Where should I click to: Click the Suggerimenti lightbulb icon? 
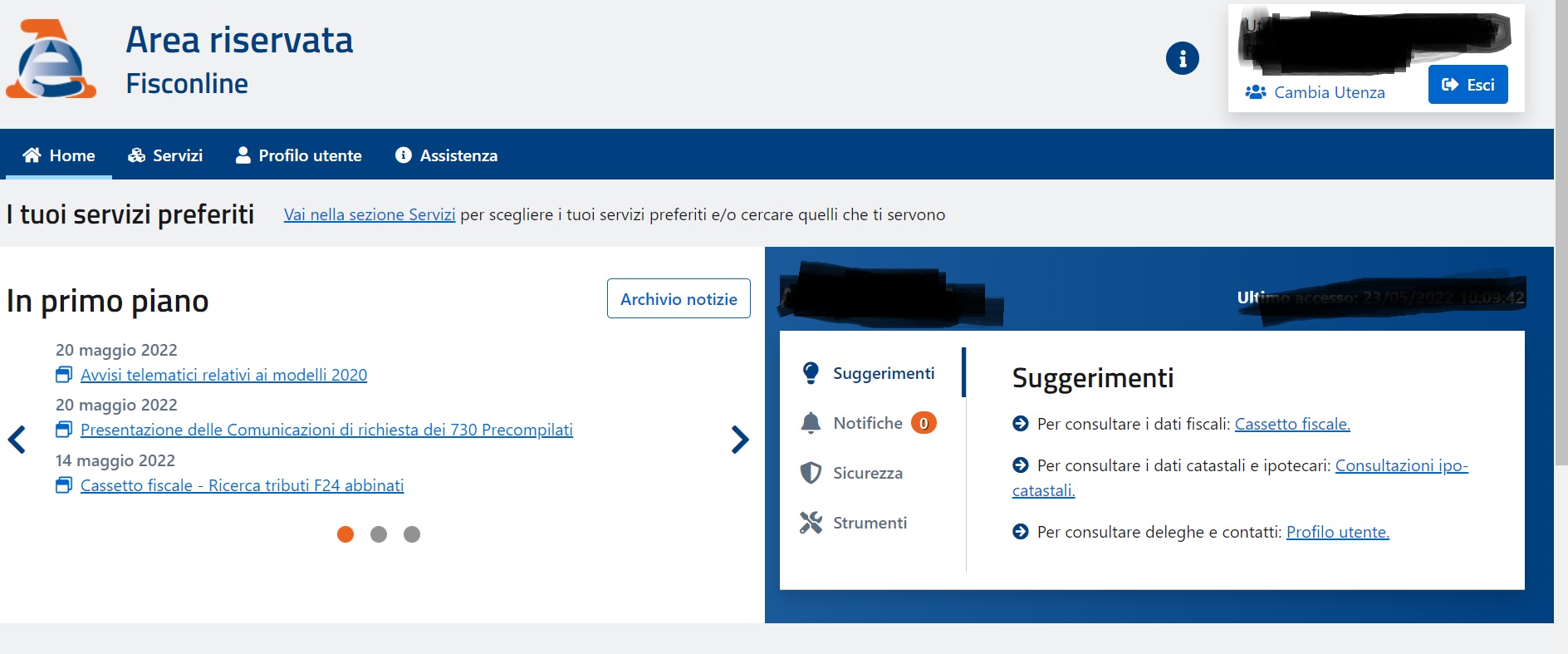811,373
